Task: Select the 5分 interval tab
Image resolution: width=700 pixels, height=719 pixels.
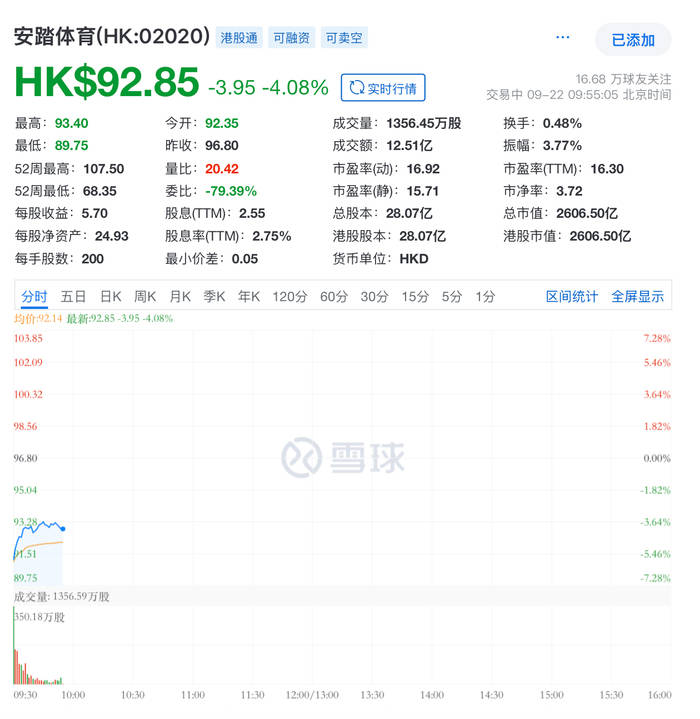Action: [452, 296]
